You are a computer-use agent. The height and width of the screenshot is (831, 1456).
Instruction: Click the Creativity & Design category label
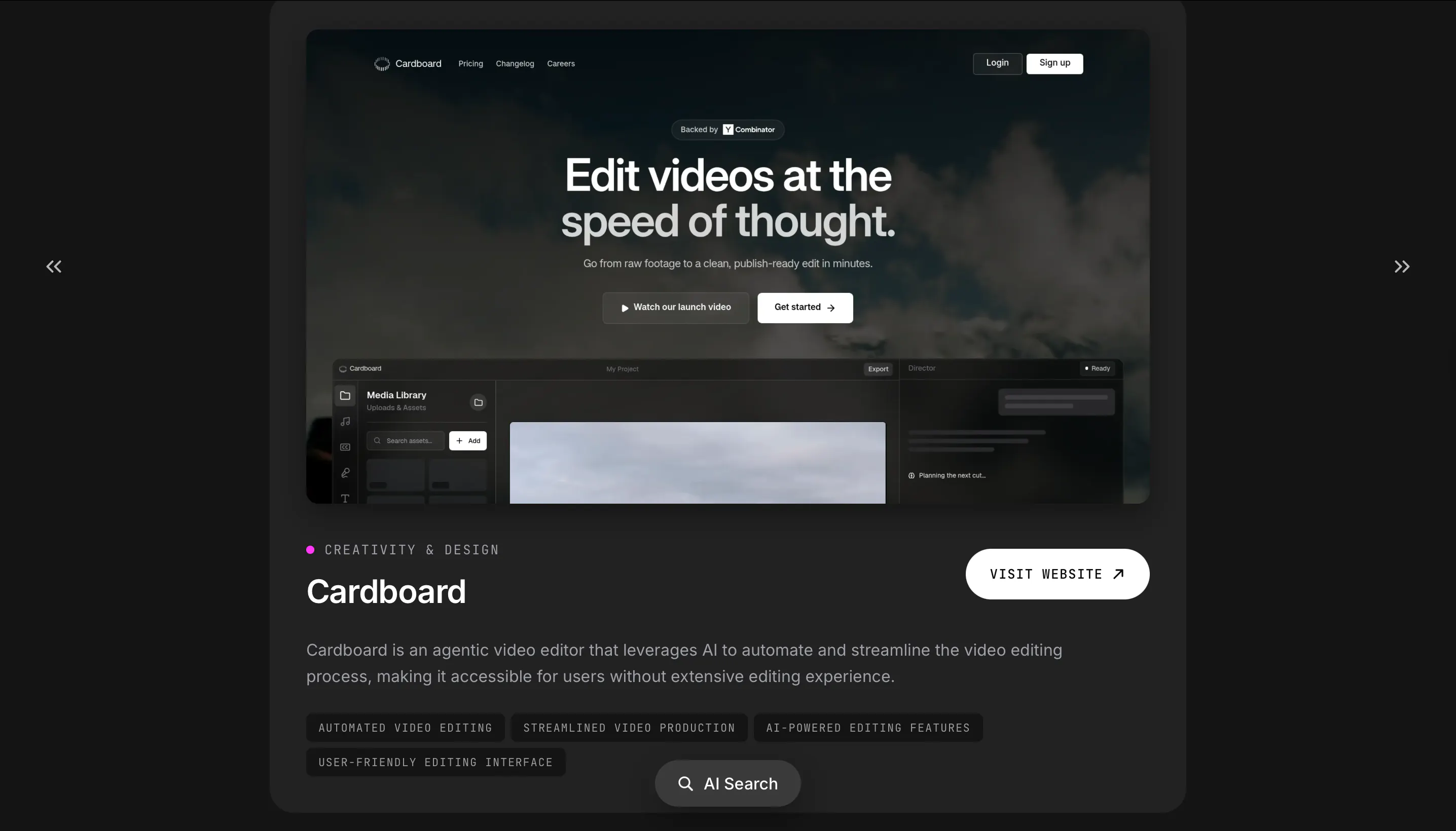tap(412, 550)
